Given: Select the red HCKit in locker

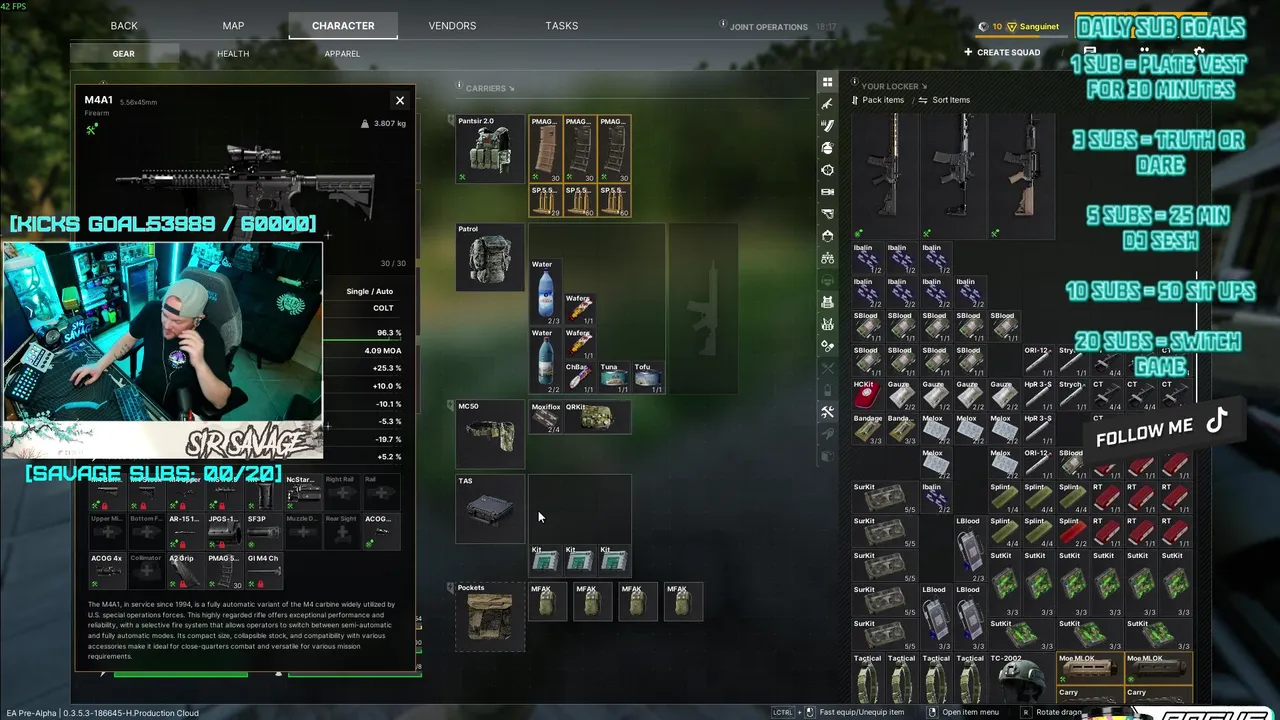Looking at the screenshot, I should (868, 395).
